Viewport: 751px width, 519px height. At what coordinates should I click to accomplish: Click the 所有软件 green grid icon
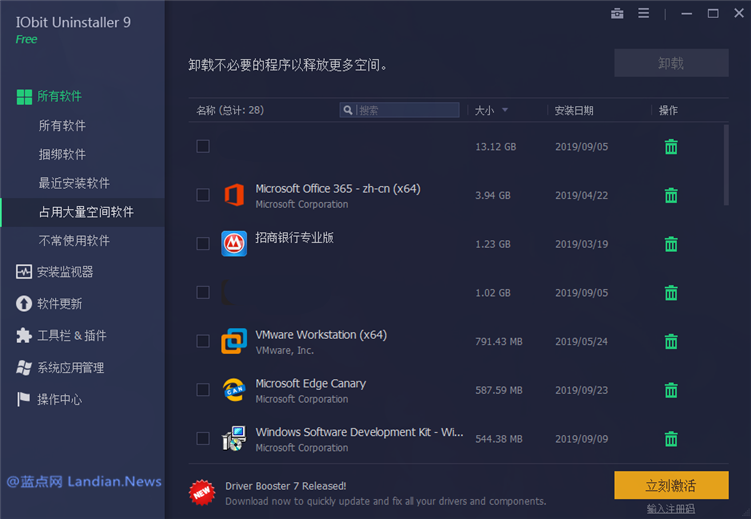tap(24, 97)
